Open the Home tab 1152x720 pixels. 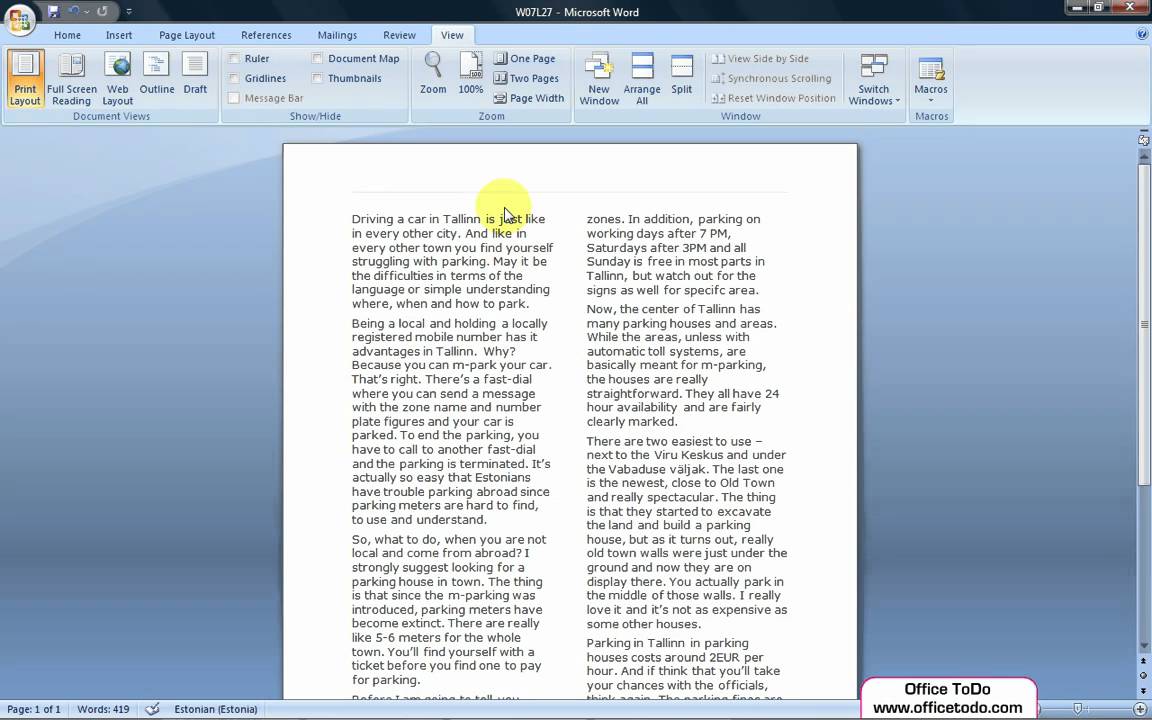[x=67, y=35]
